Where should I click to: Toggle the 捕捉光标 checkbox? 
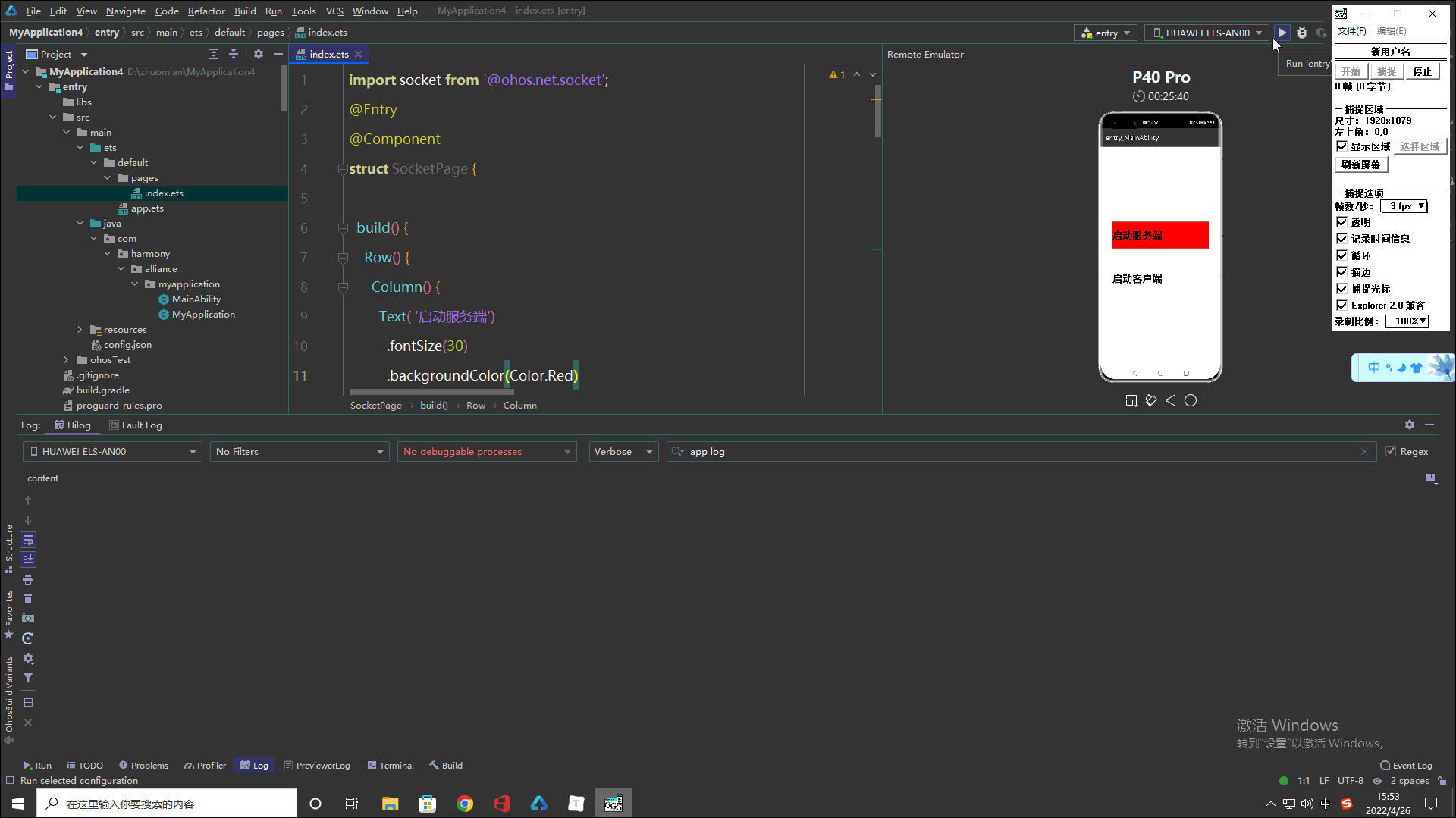pyautogui.click(x=1342, y=289)
